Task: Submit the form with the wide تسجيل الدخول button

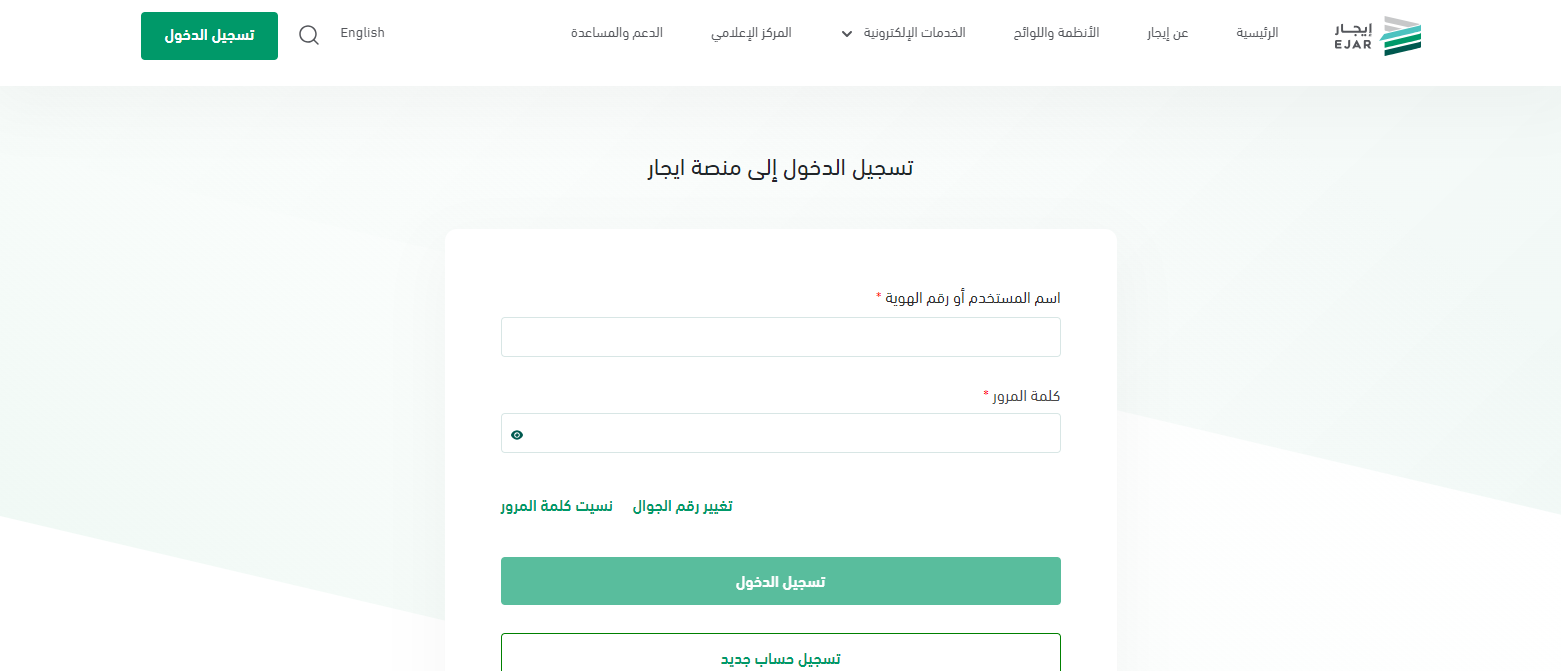Action: pos(780,581)
